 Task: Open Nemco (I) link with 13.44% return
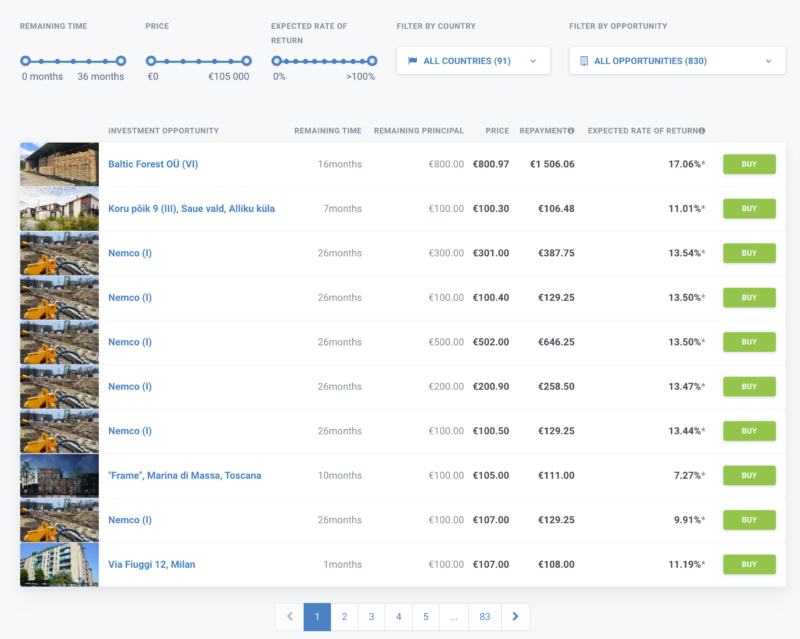click(130, 431)
